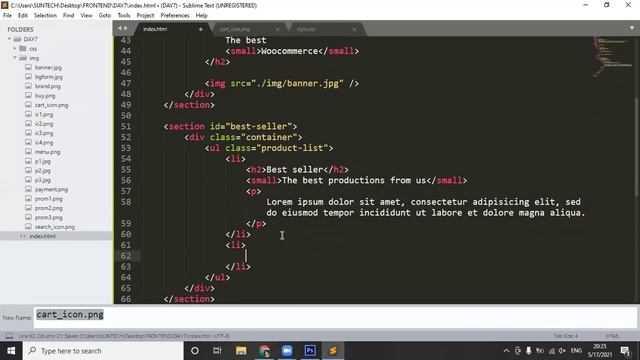The image size is (640, 360).
Task: Open Chrome from the taskbar
Action: pyautogui.click(x=264, y=351)
